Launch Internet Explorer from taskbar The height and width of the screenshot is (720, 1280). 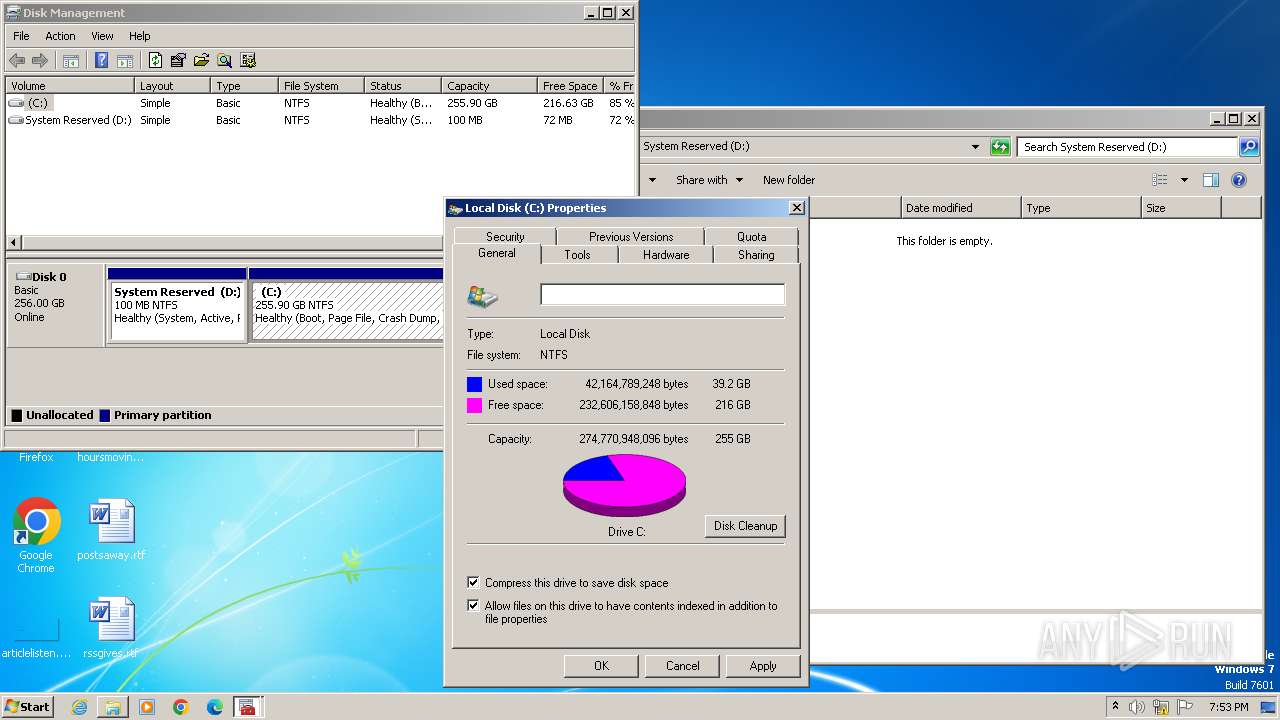(79, 707)
